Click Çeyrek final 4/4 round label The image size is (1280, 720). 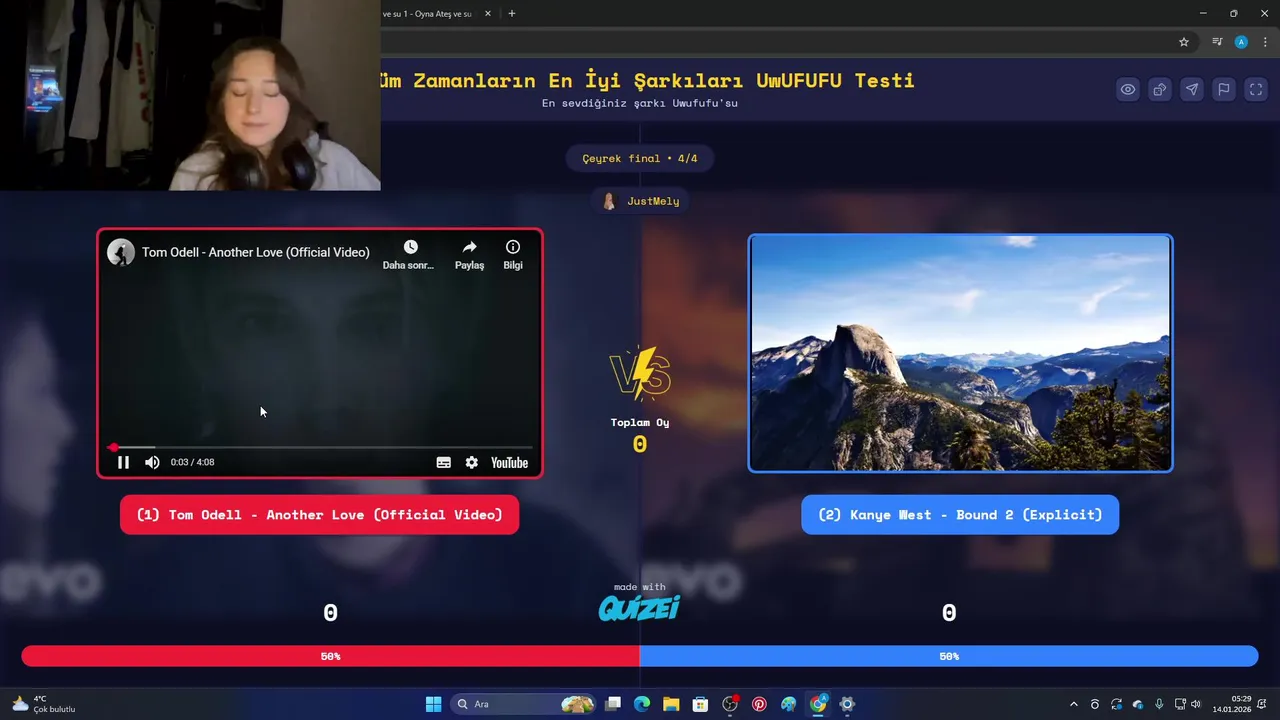tap(640, 158)
